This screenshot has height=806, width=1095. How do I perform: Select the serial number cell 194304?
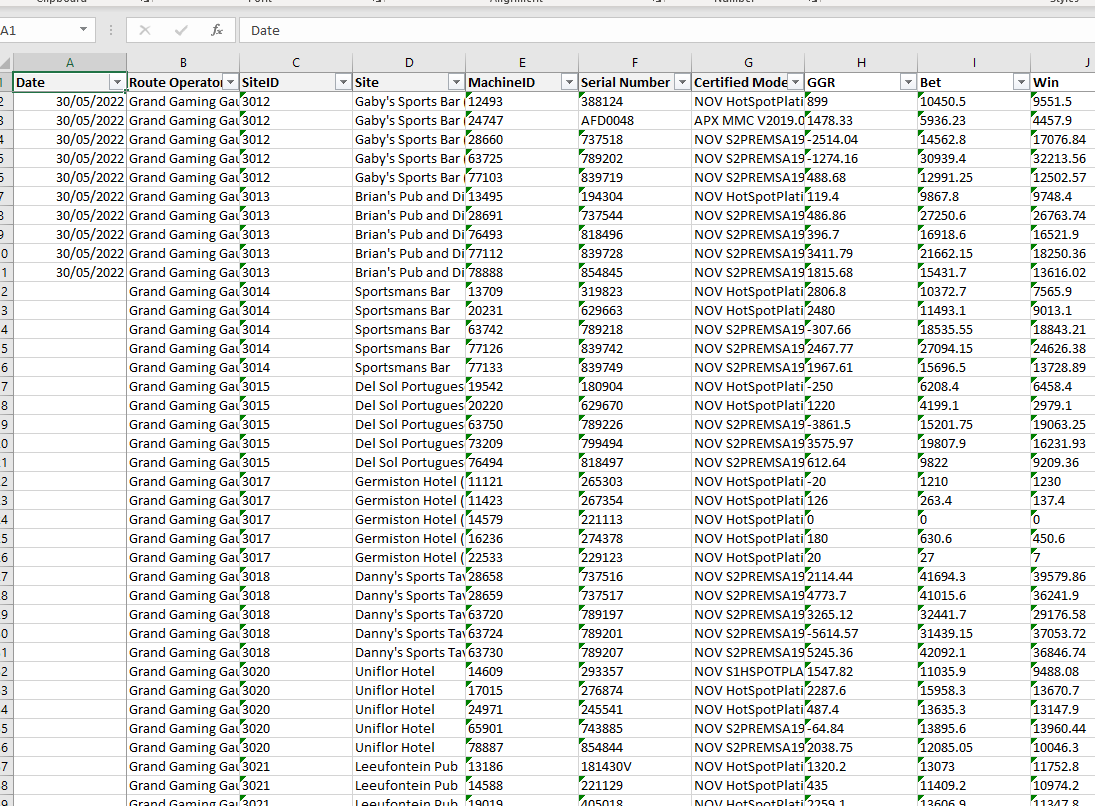point(635,196)
